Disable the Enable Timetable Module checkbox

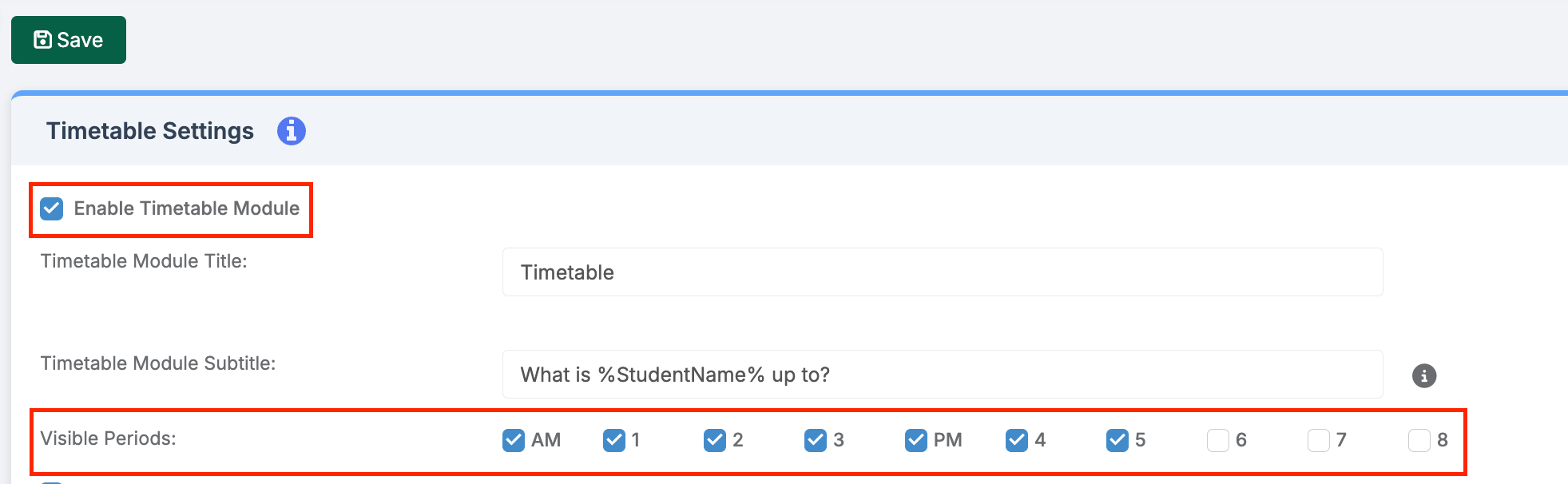coord(52,208)
